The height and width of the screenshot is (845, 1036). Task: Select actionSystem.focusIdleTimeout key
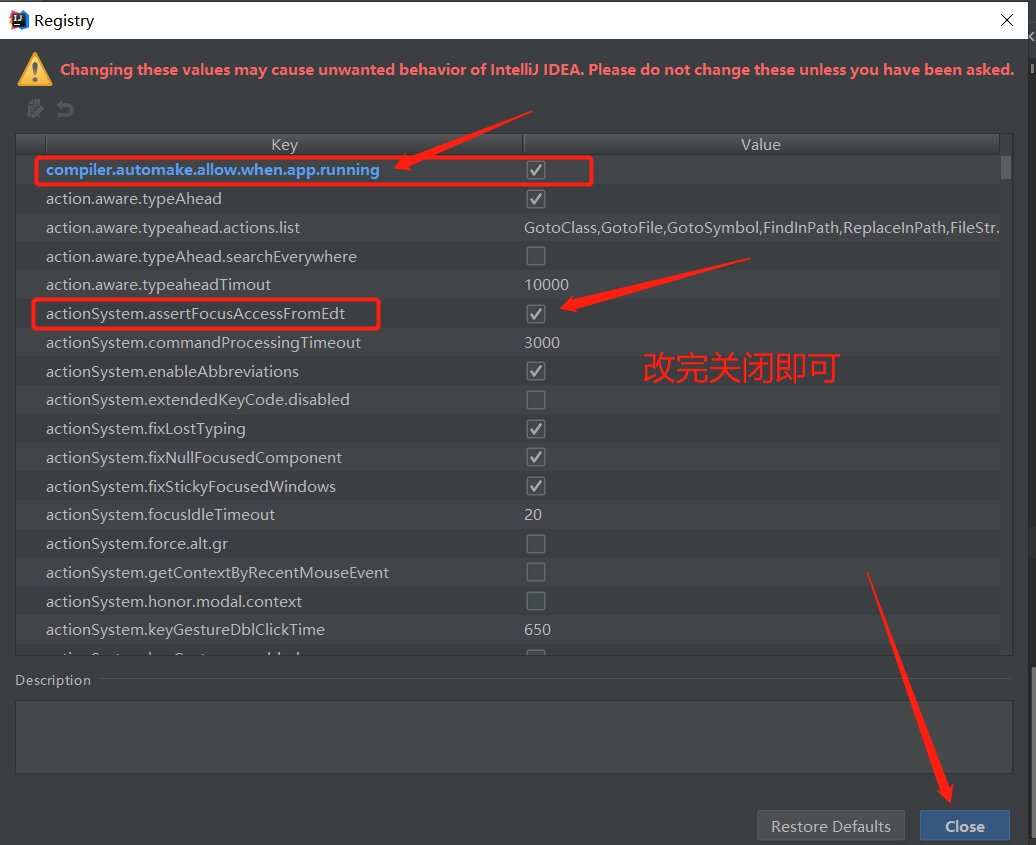pos(160,515)
